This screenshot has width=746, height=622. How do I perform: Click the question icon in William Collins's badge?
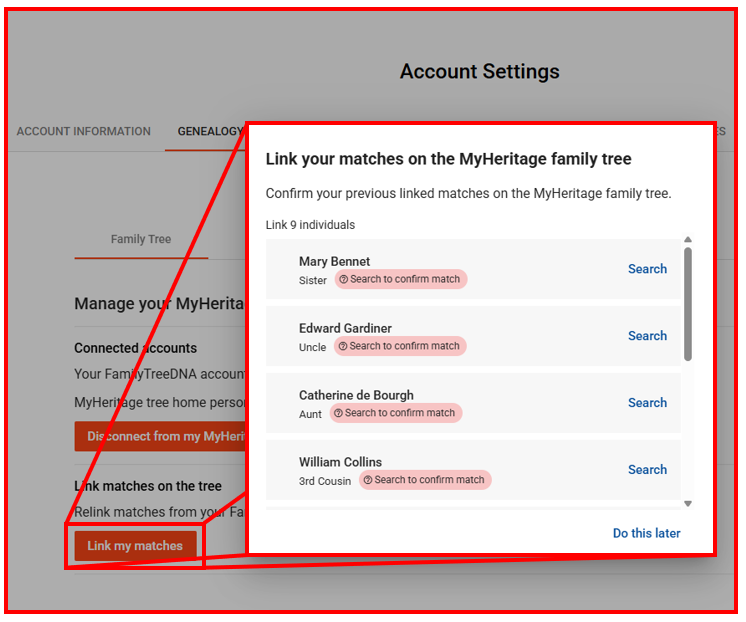[x=368, y=480]
